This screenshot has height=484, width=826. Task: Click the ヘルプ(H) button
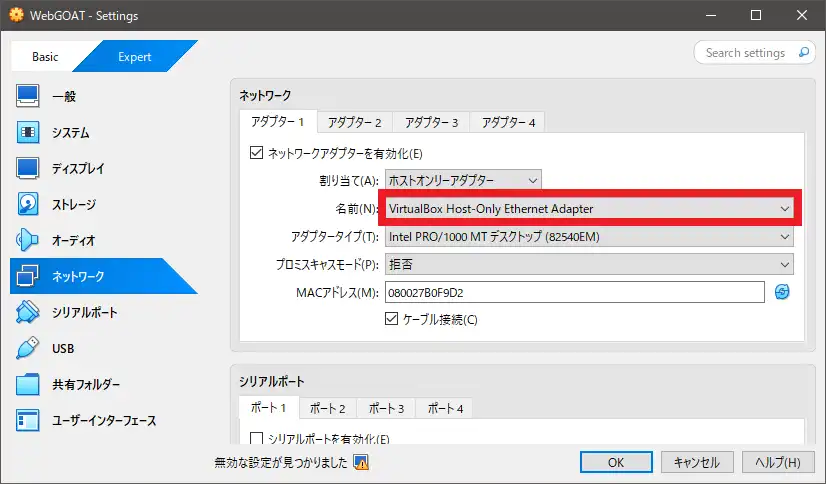pos(778,462)
